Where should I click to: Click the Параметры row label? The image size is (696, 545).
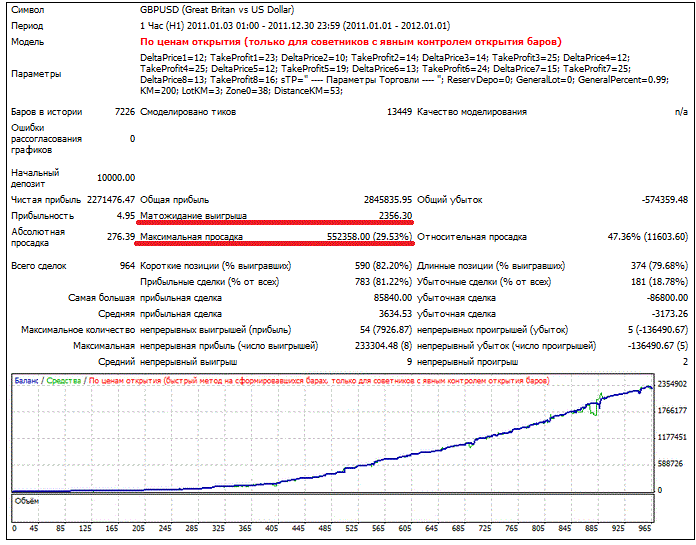[36, 74]
